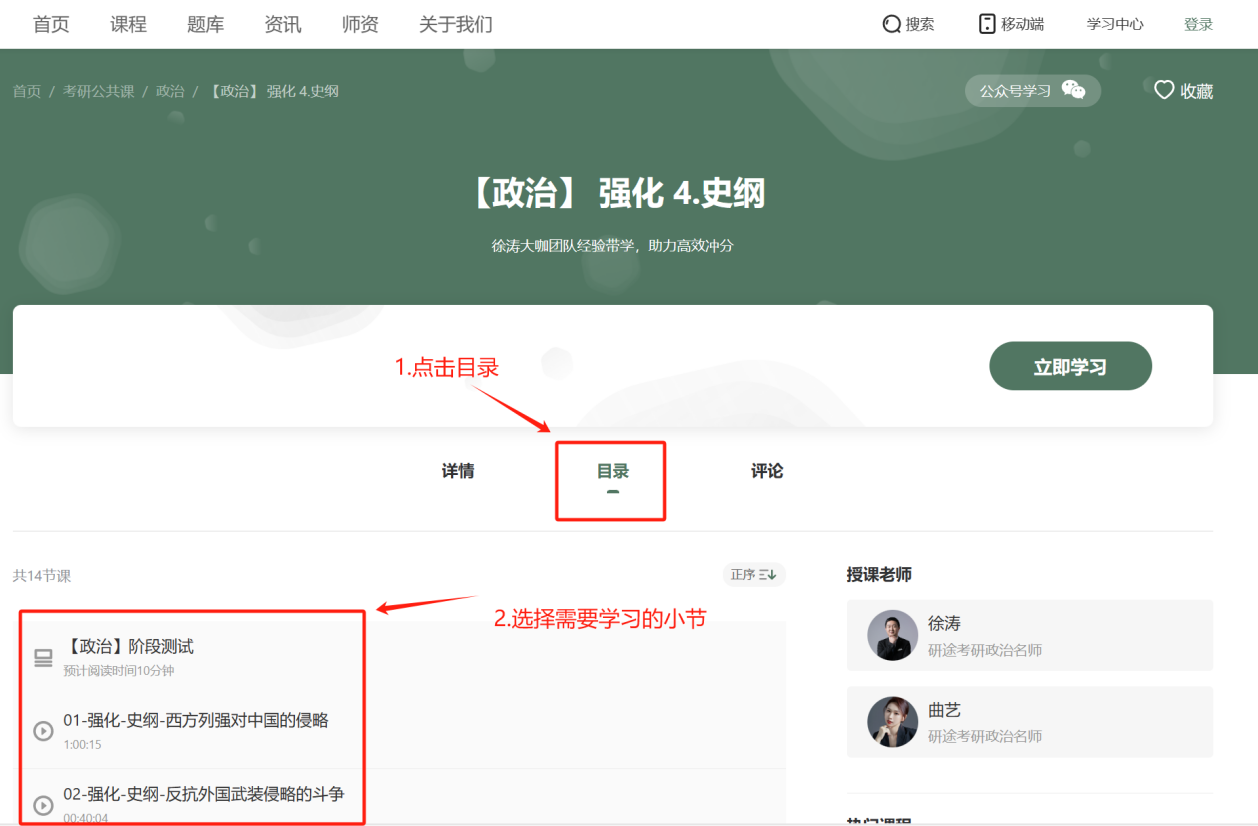The height and width of the screenshot is (826, 1258).
Task: Toggle the 正序 sort order
Action: click(754, 574)
